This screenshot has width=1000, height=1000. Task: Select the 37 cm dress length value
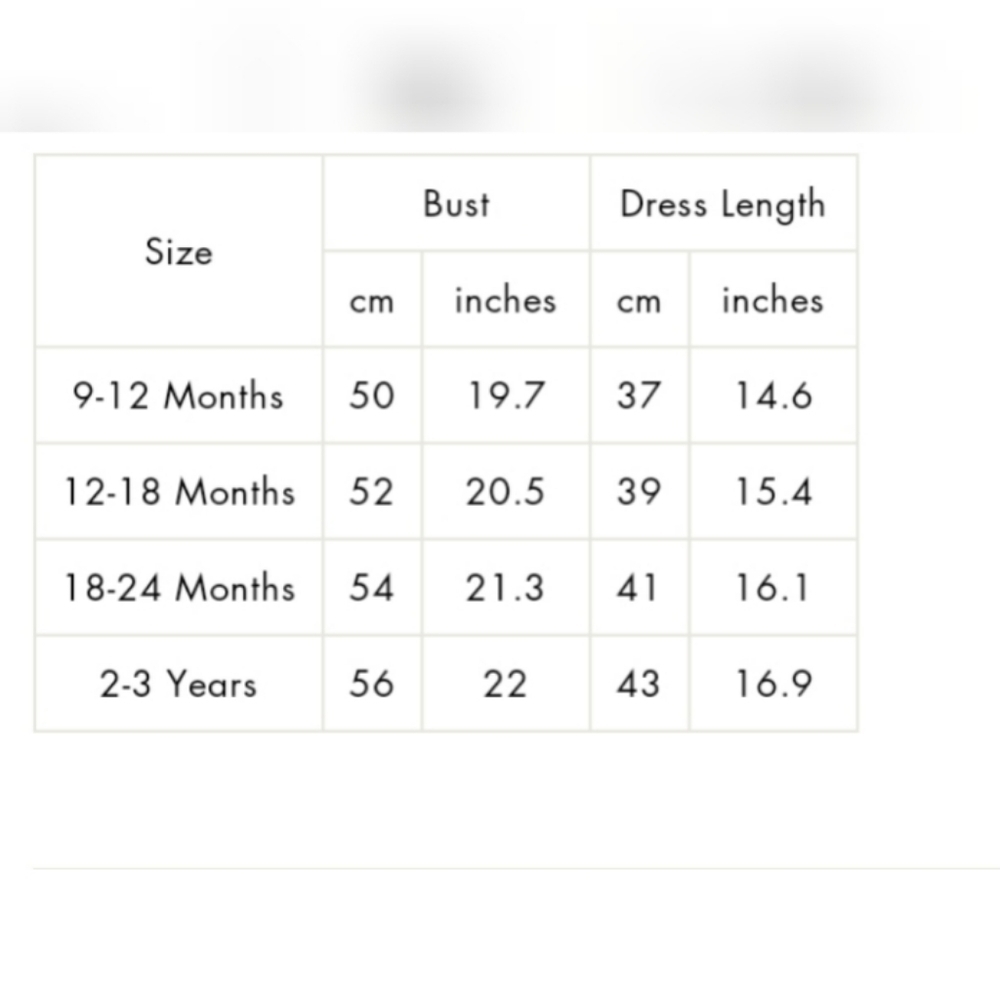click(x=639, y=396)
